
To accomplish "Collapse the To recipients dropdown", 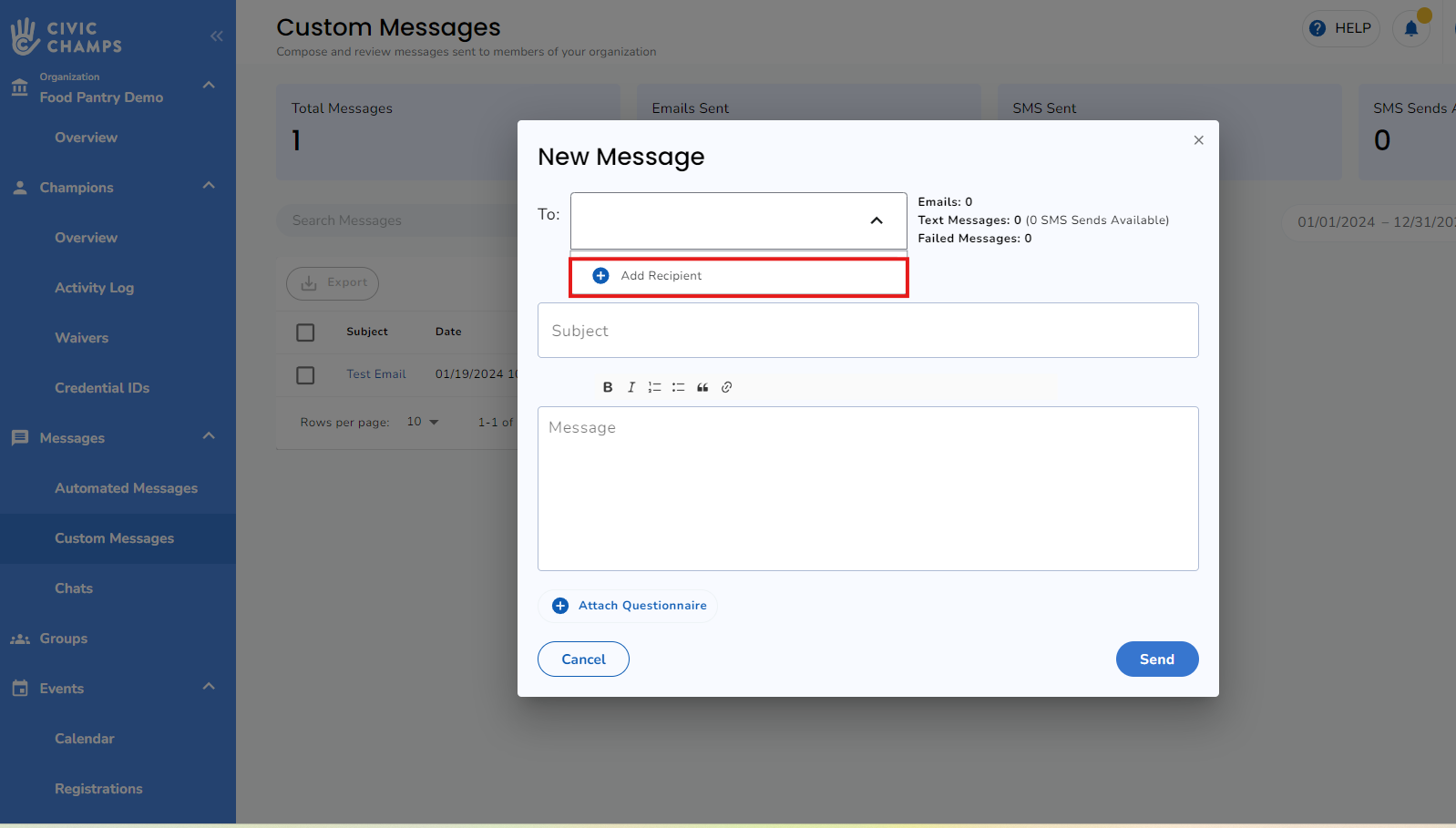I will tap(877, 220).
